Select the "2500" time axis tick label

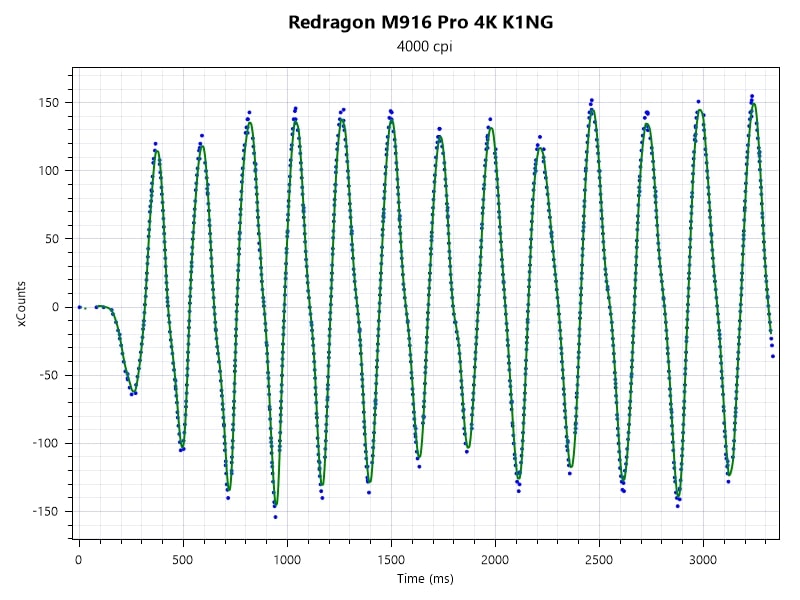pyautogui.click(x=599, y=560)
